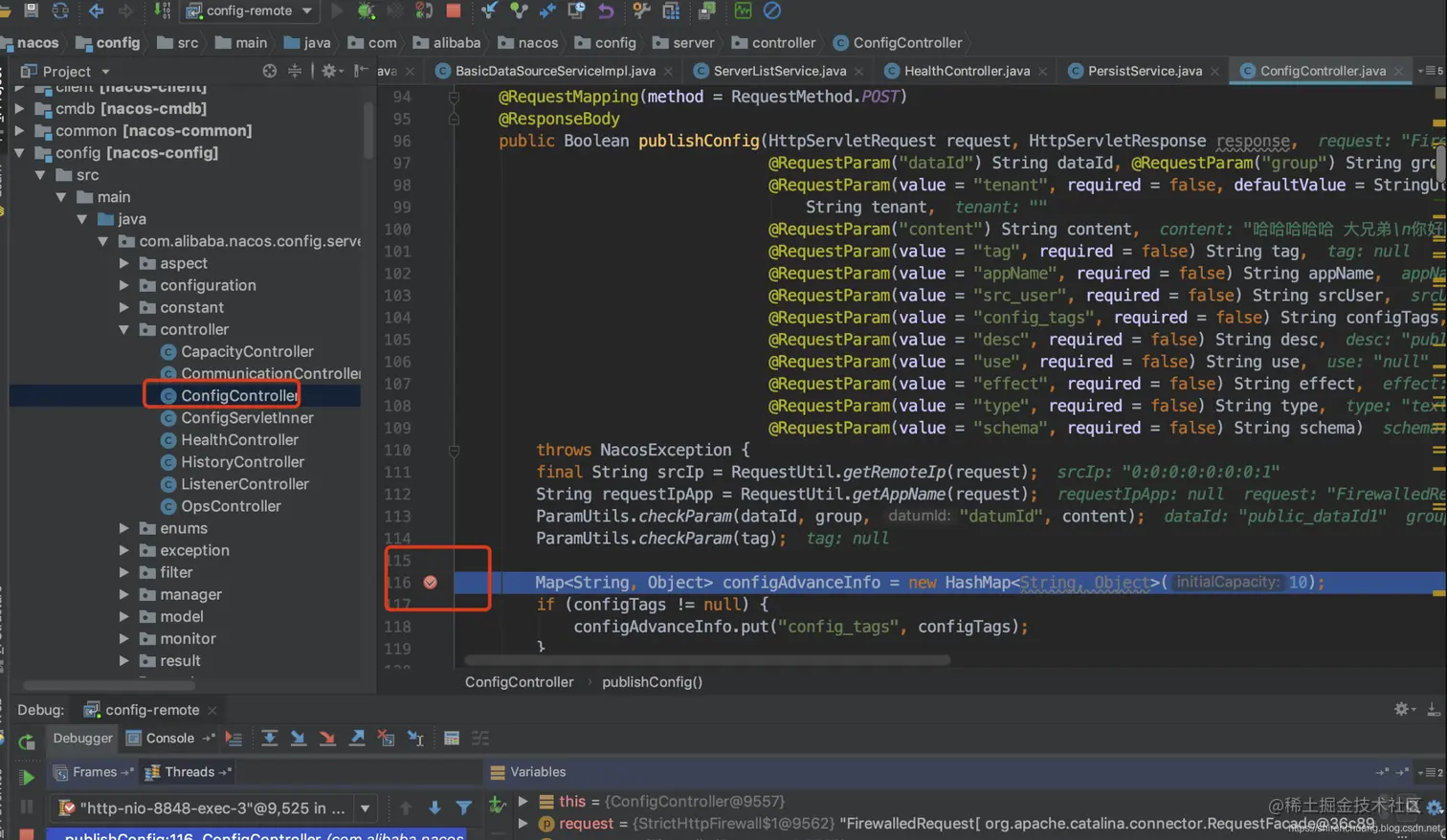The width and height of the screenshot is (1447, 840).
Task: Close the ConfigController.java editor tab
Action: pyautogui.click(x=1398, y=71)
